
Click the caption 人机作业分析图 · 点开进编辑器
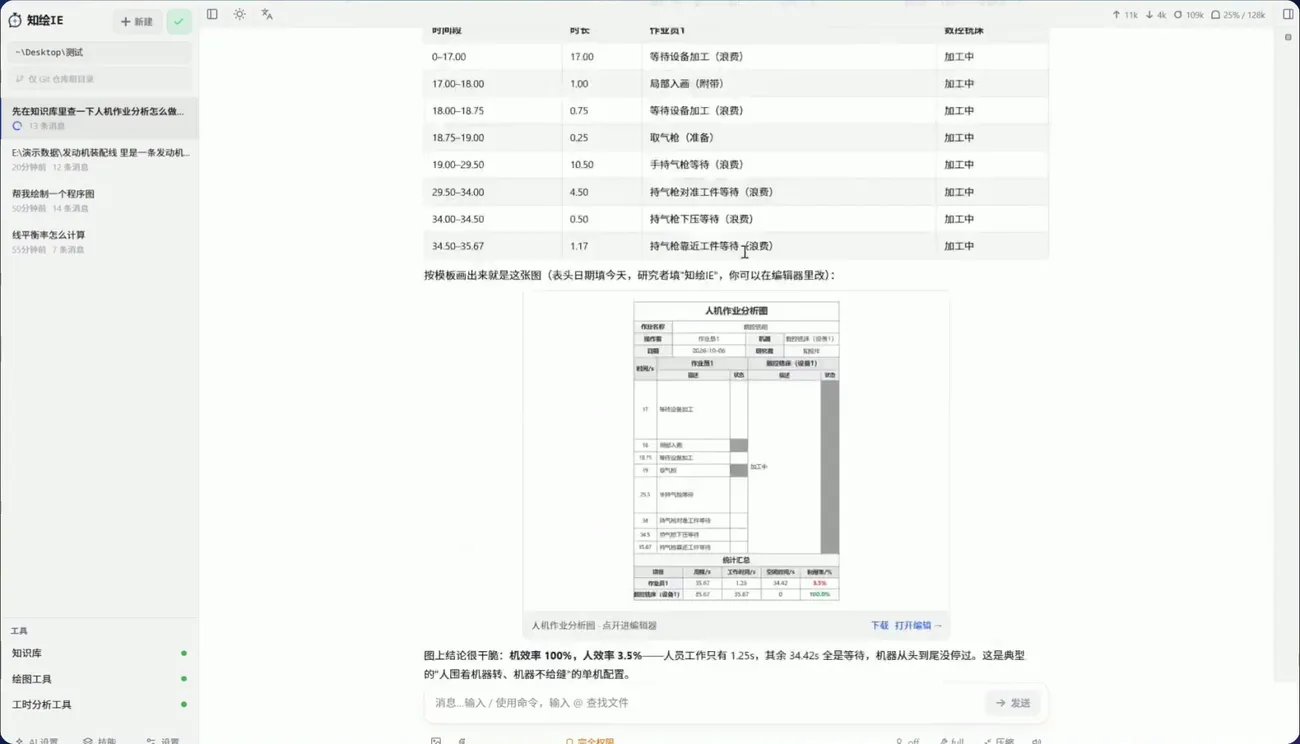594,626
